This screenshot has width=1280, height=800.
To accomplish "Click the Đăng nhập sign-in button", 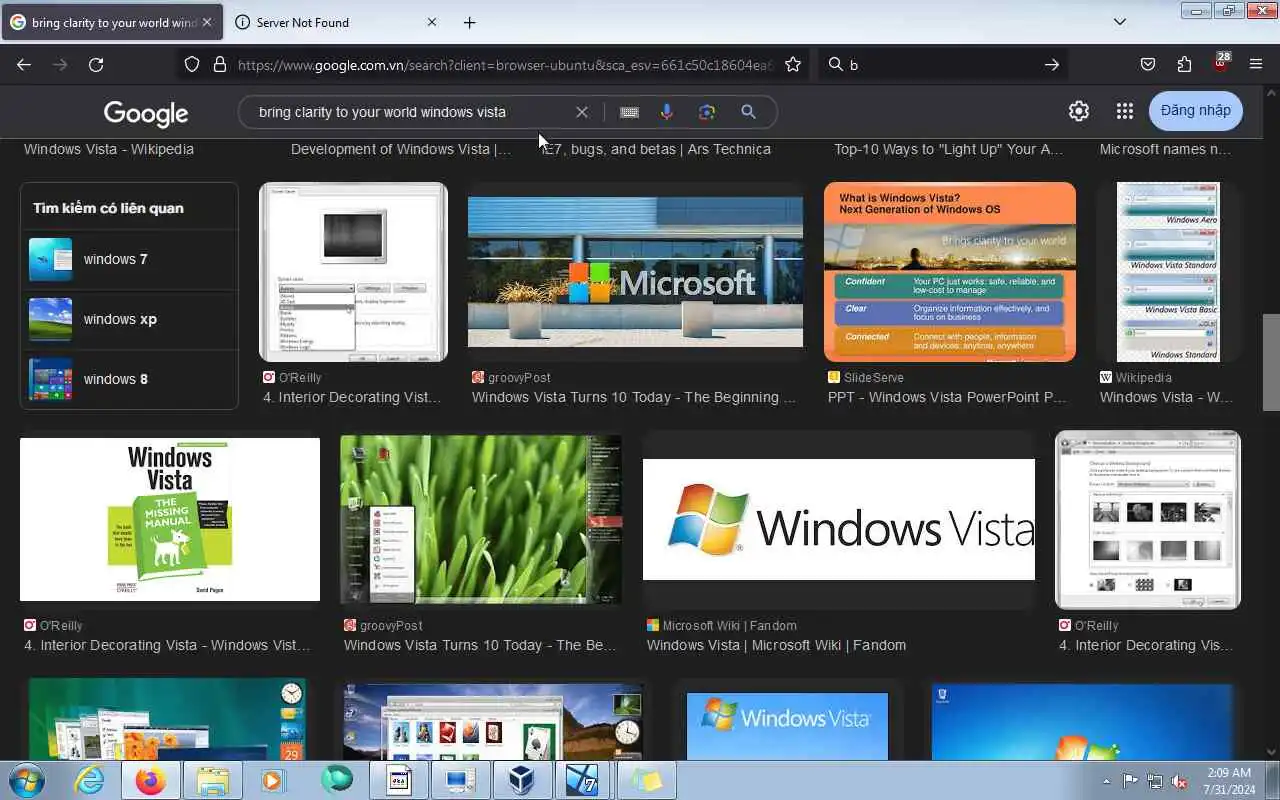I will click(1196, 110).
